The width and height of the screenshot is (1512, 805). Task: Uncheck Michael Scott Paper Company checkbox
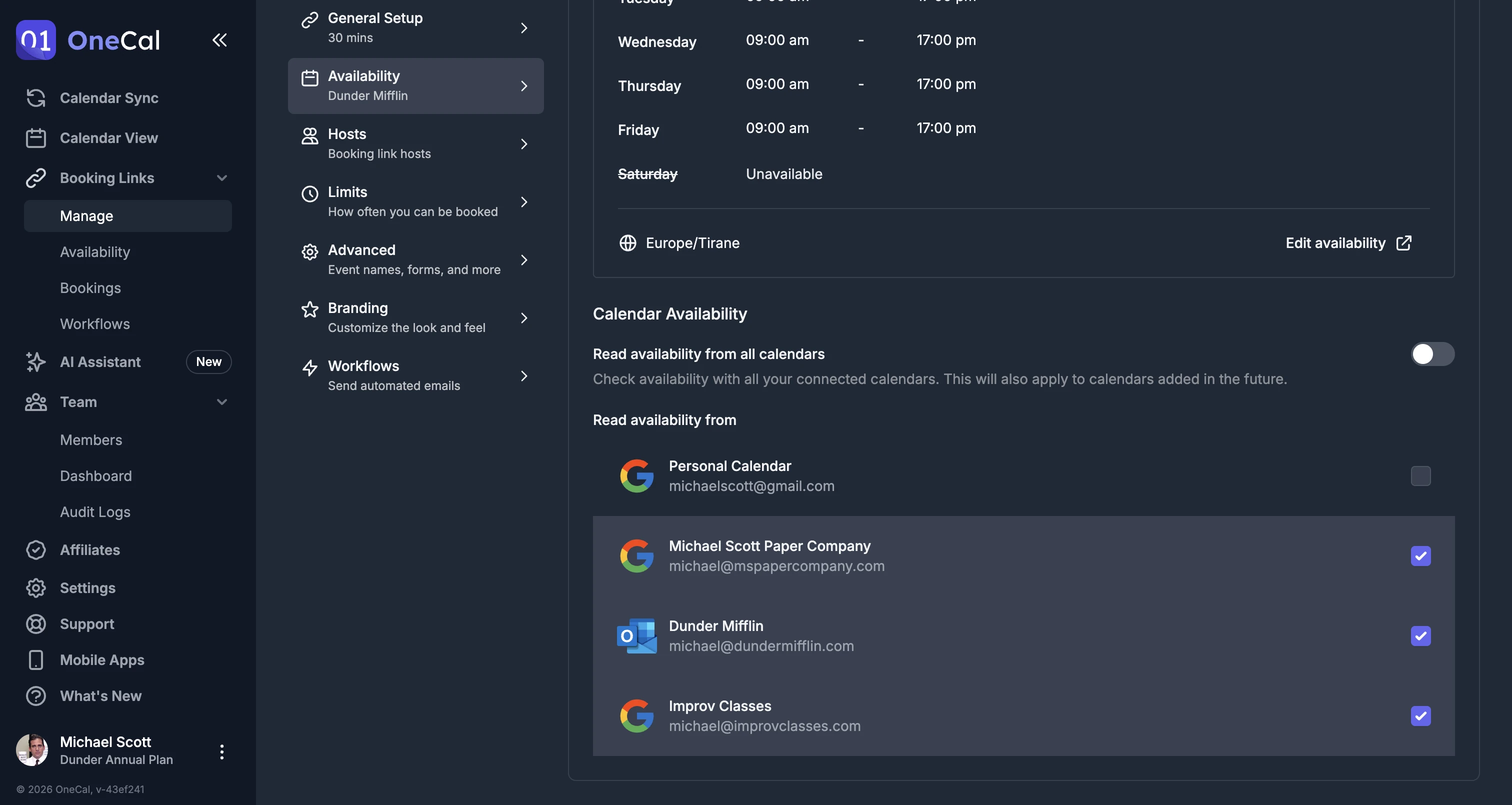click(1420, 555)
